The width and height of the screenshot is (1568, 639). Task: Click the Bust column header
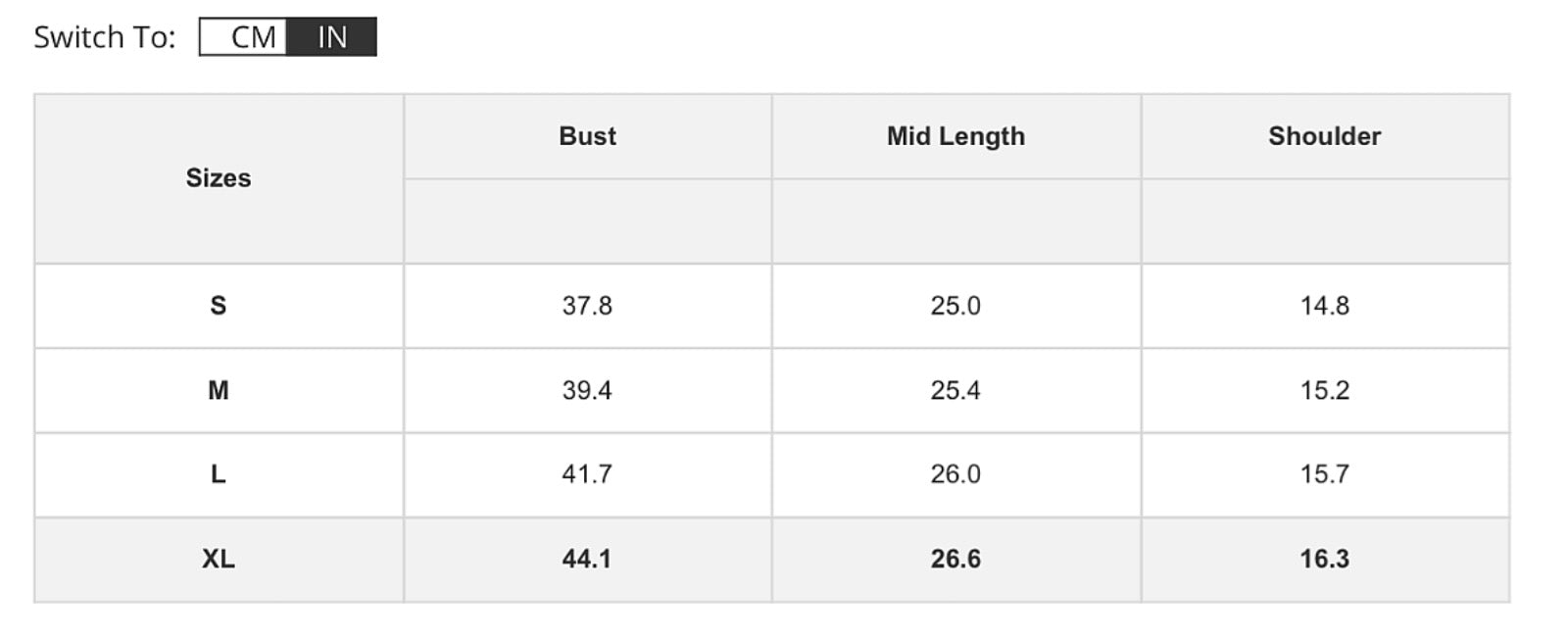tap(587, 136)
